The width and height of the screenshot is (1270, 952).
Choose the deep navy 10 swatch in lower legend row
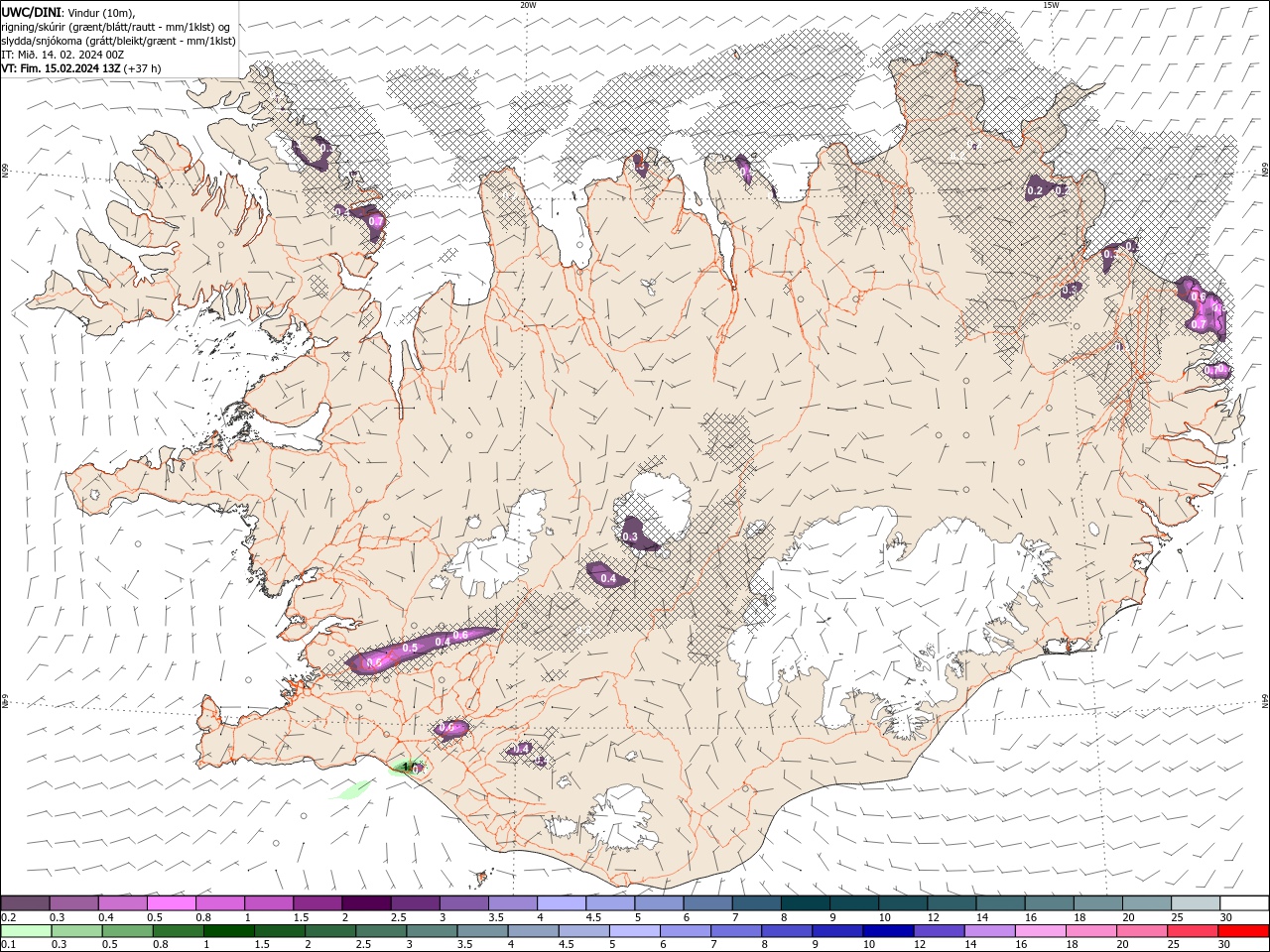889,931
